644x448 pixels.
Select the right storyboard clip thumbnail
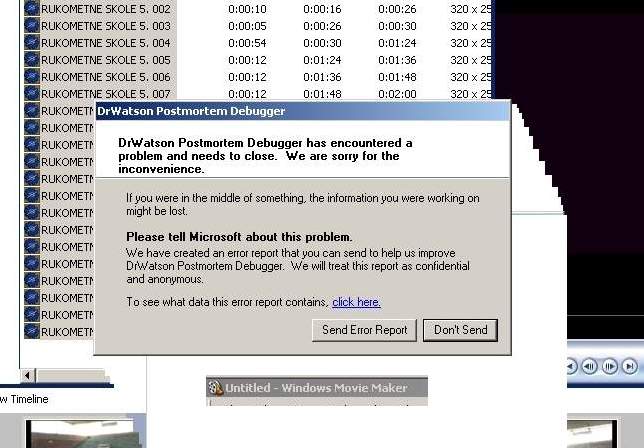click(592, 434)
